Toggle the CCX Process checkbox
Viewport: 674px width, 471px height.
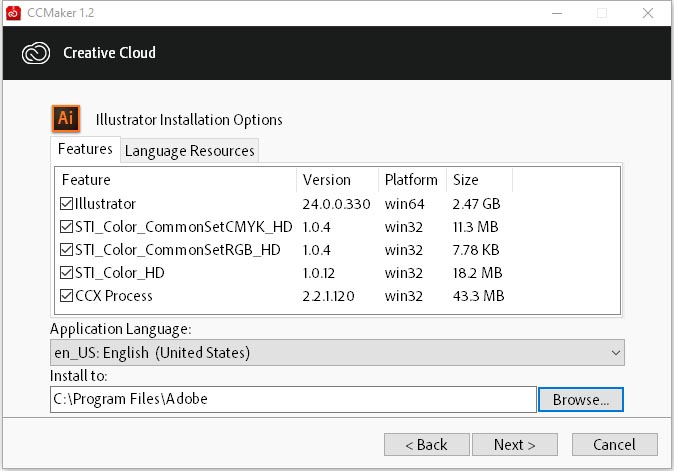[66, 296]
